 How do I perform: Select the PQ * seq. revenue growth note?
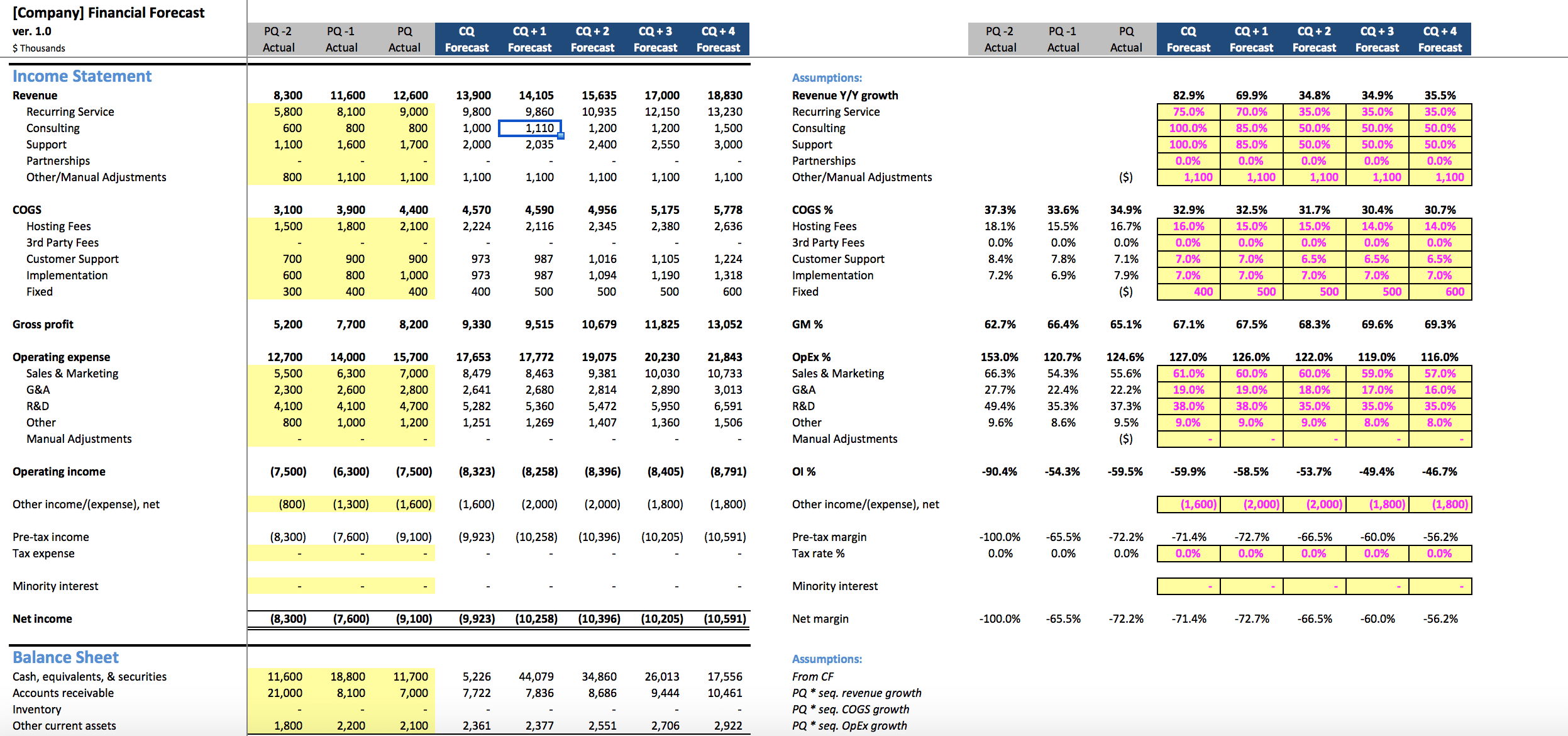[857, 693]
